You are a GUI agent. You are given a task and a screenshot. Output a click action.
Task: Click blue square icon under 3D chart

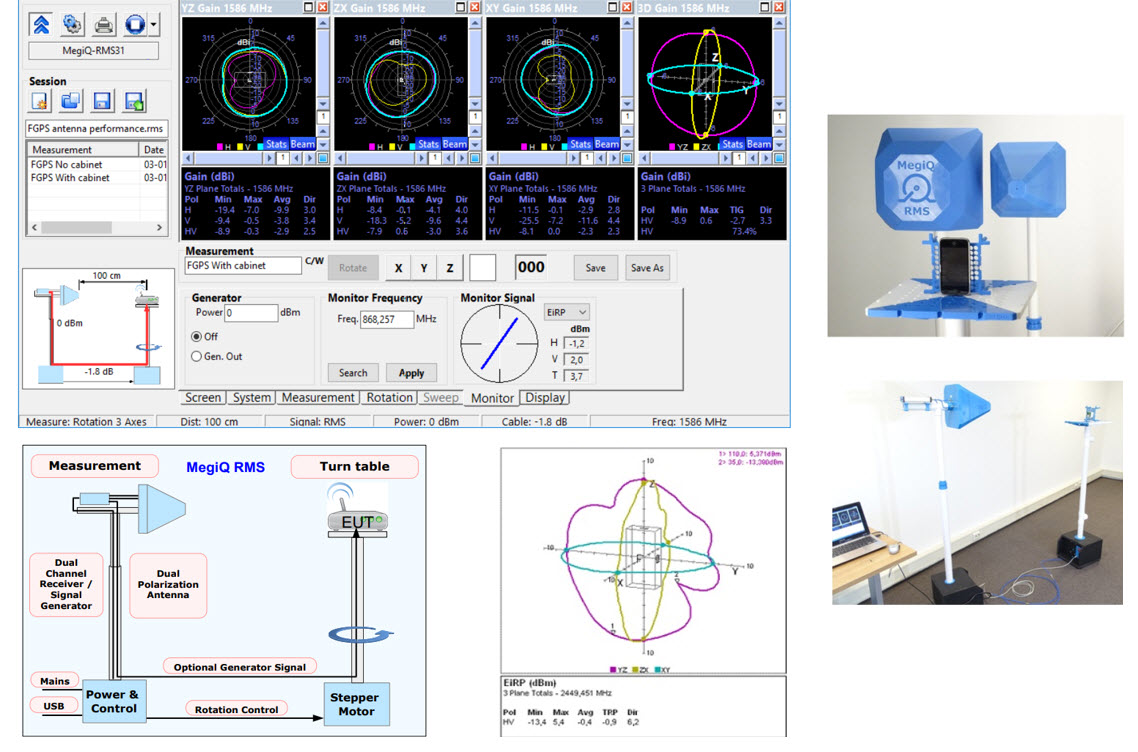[779, 158]
